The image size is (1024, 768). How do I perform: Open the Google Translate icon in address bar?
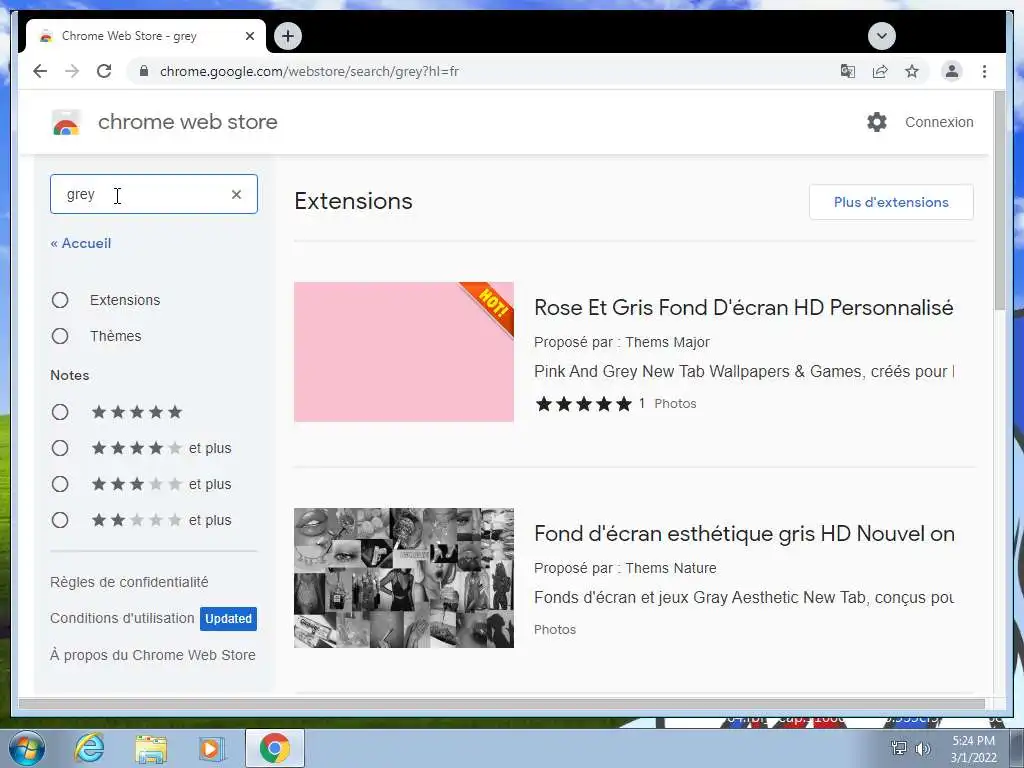pyautogui.click(x=848, y=71)
